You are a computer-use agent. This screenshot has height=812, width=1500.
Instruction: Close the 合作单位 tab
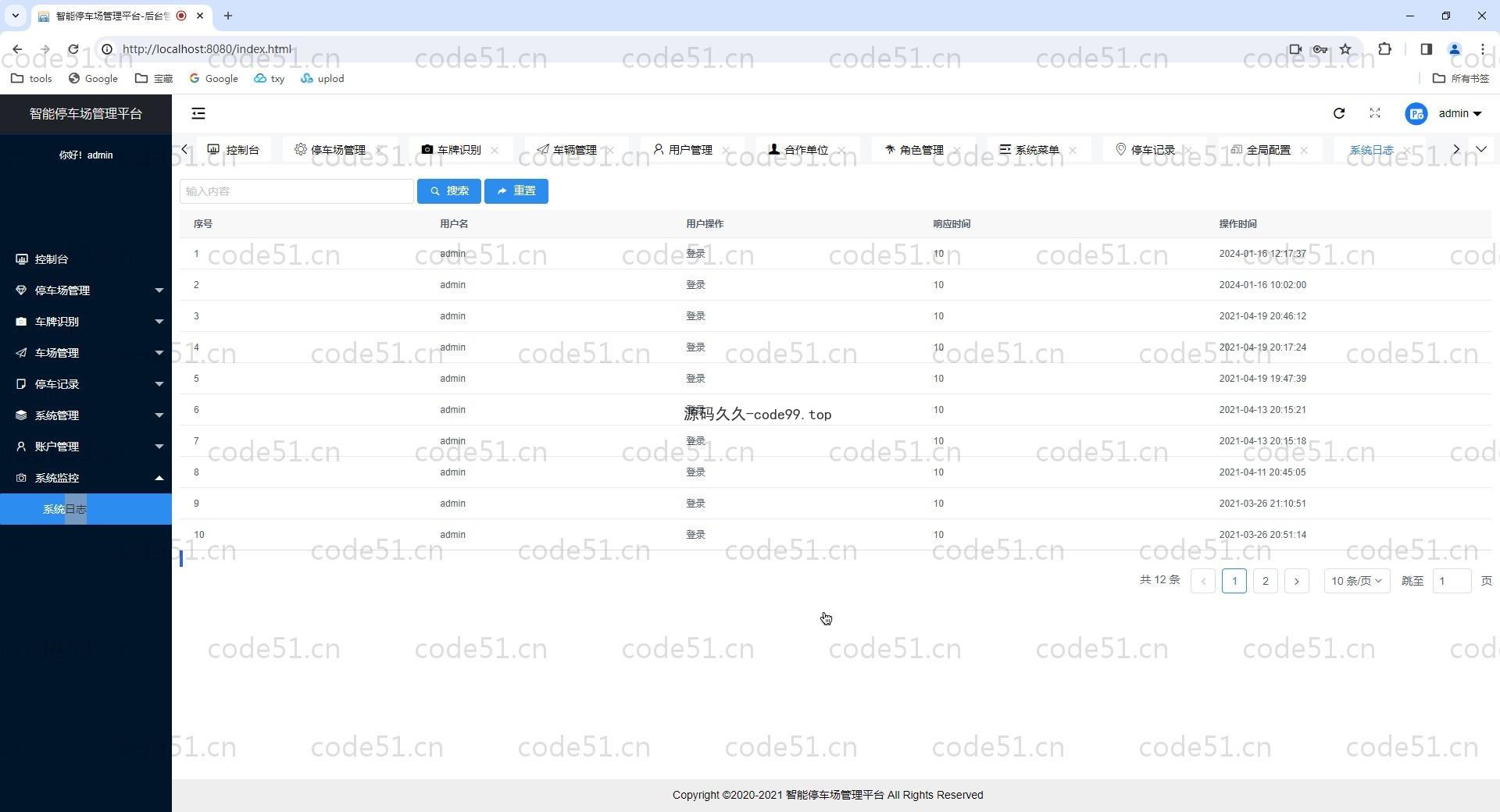point(841,150)
